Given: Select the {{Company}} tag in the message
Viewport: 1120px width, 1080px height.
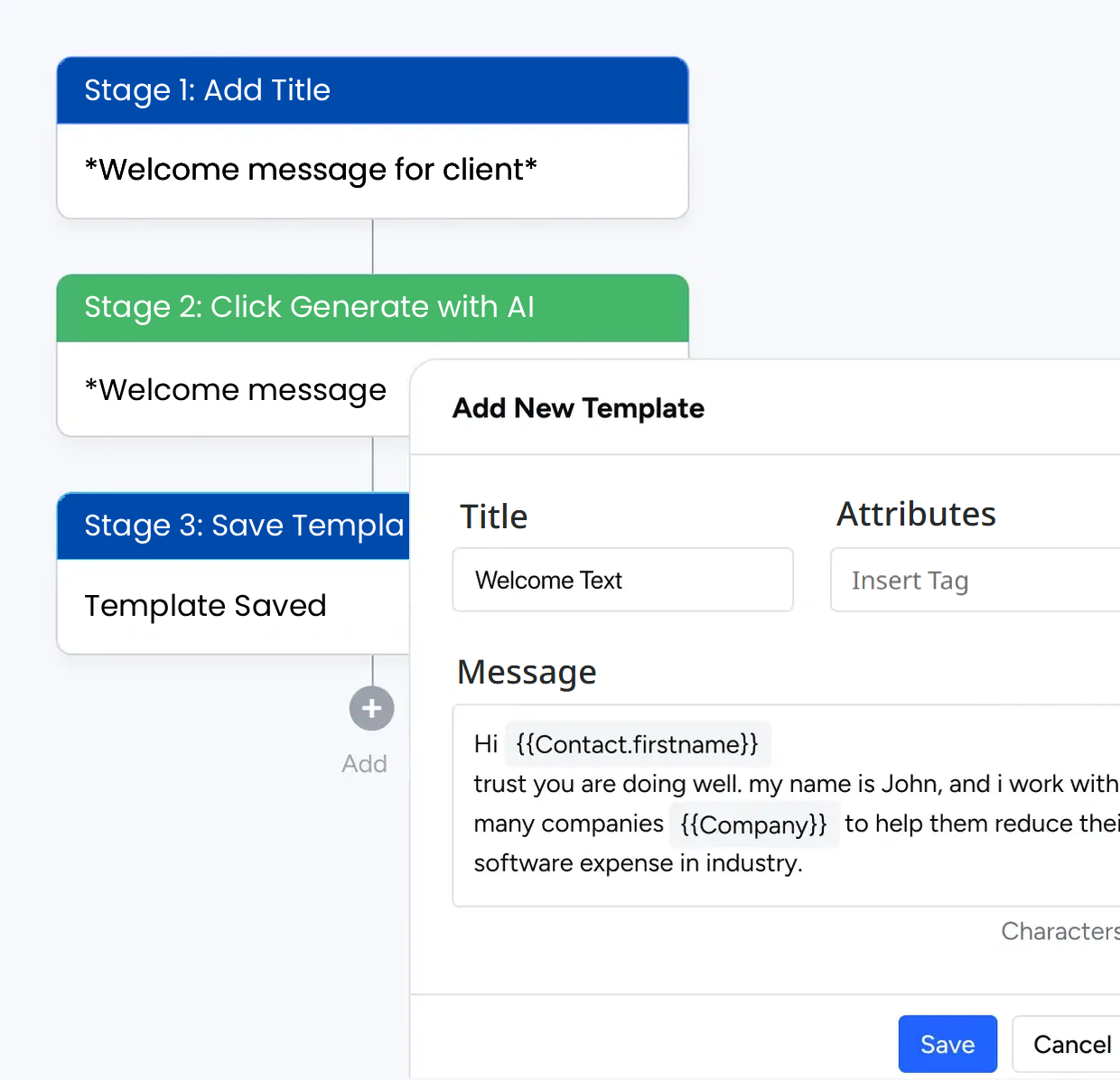Looking at the screenshot, I should pyautogui.click(x=753, y=824).
